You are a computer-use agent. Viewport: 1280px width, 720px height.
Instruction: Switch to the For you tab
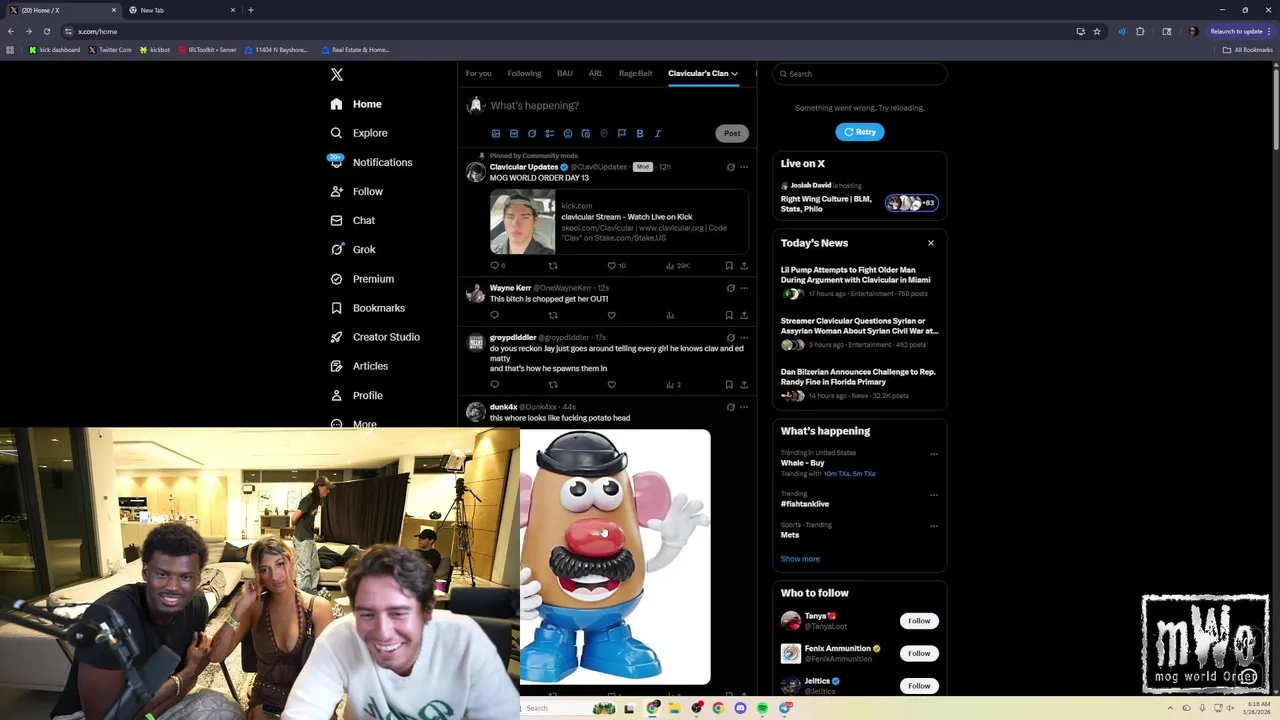(478, 73)
